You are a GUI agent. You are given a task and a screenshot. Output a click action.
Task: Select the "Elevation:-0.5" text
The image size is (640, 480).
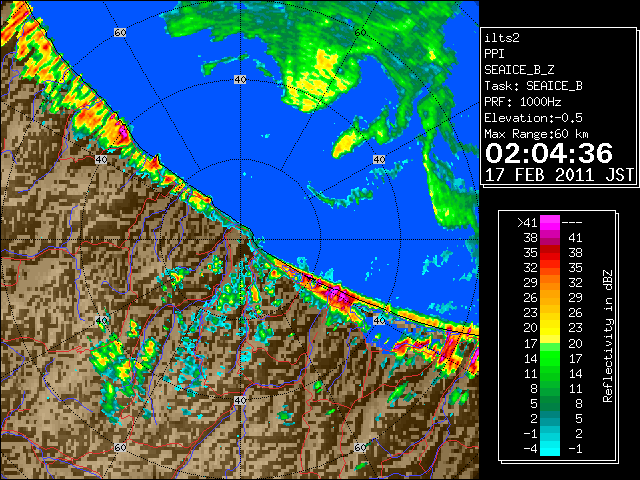[x=533, y=118]
